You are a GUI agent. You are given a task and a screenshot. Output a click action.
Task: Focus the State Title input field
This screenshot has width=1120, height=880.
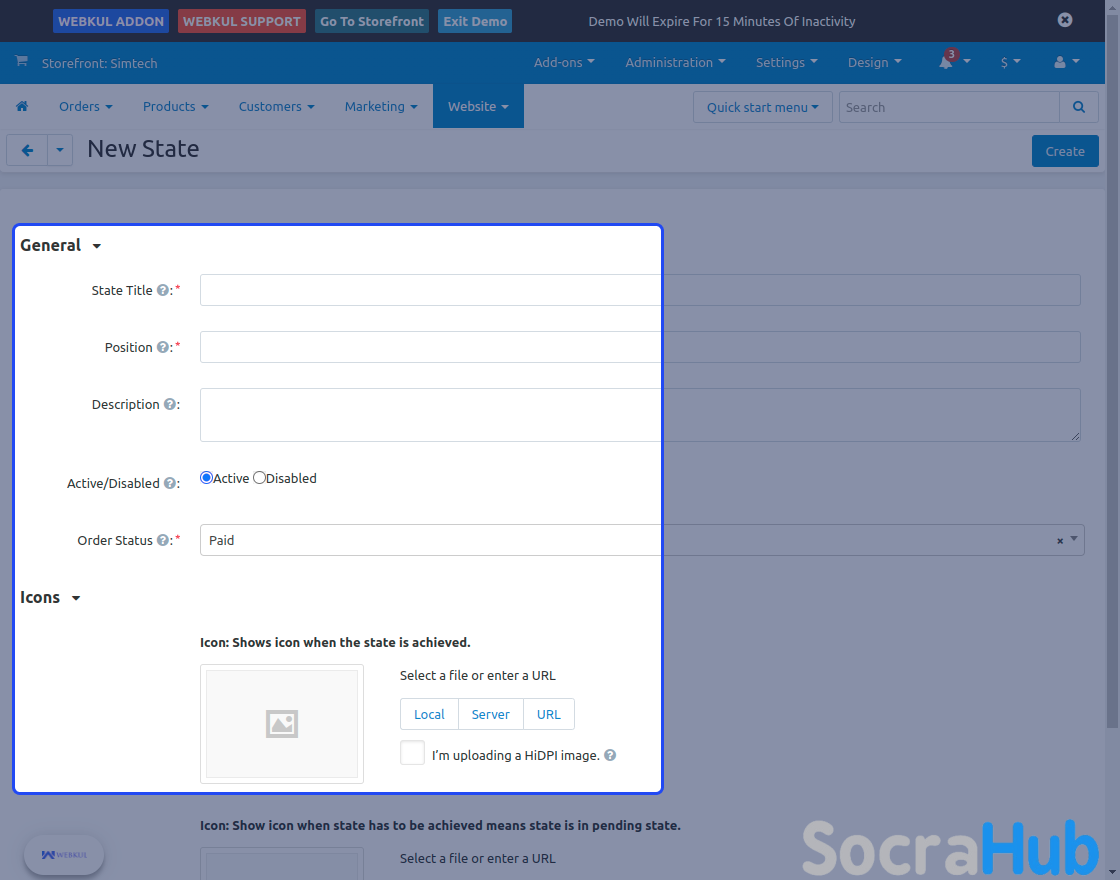pyautogui.click(x=640, y=290)
